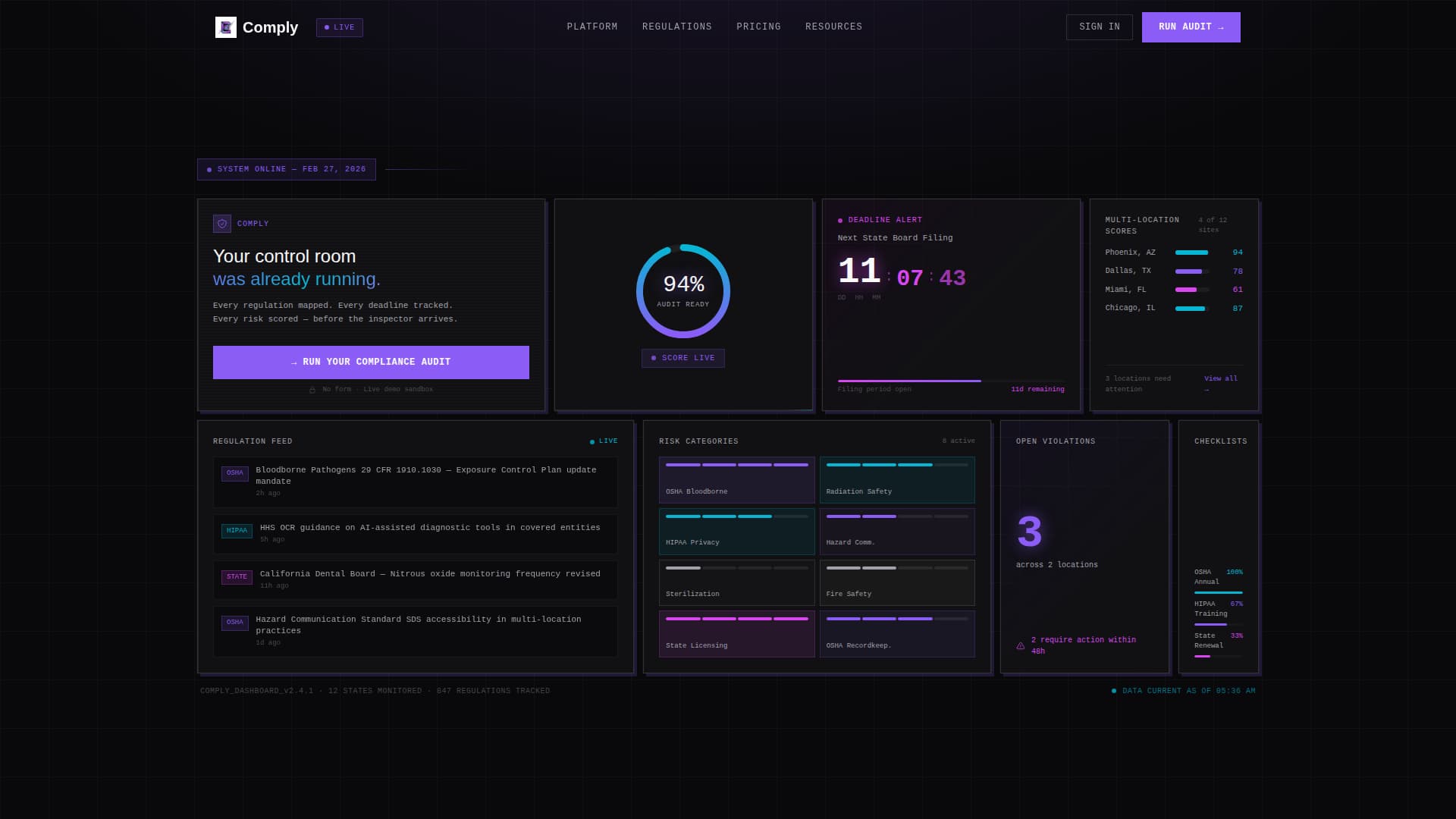Click the 8 active label

(x=959, y=441)
